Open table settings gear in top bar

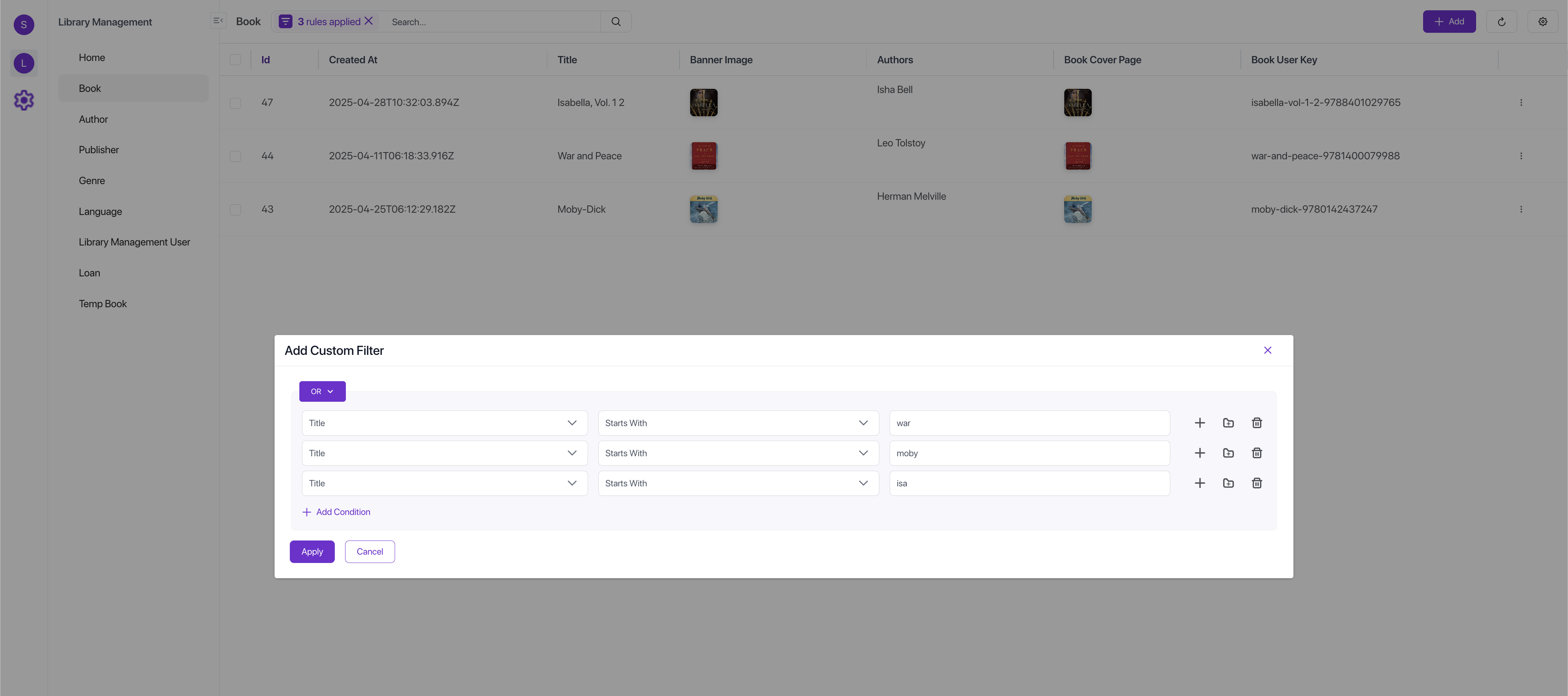click(1542, 22)
